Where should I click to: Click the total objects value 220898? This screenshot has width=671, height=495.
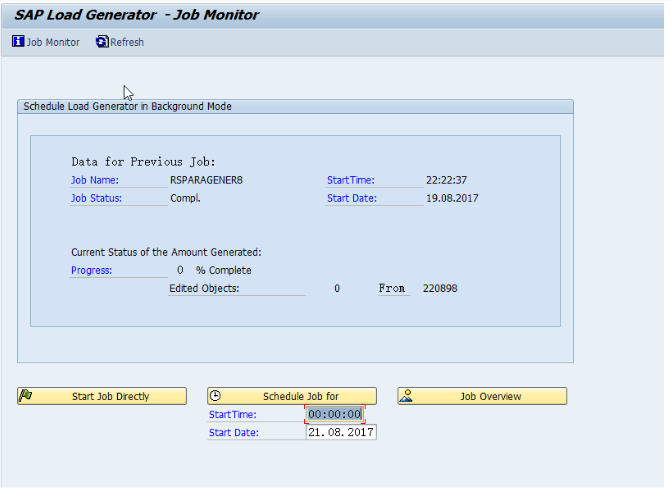[440, 288]
